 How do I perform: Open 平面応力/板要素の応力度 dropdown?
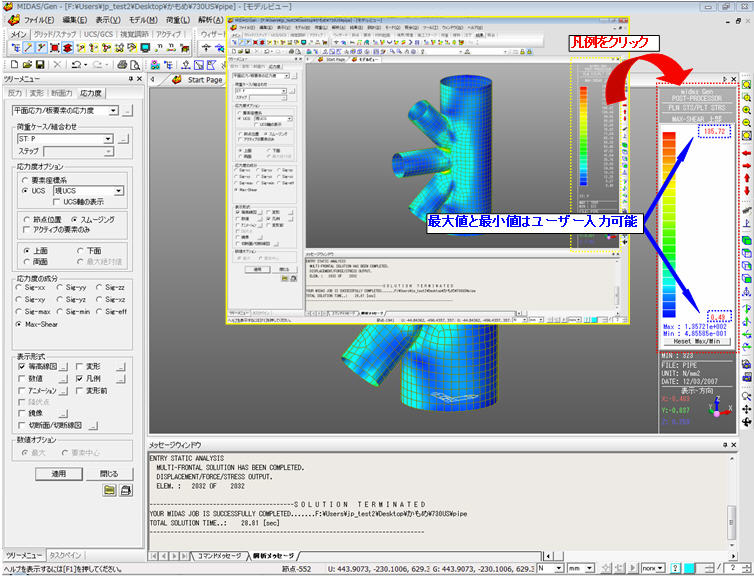tap(113, 111)
